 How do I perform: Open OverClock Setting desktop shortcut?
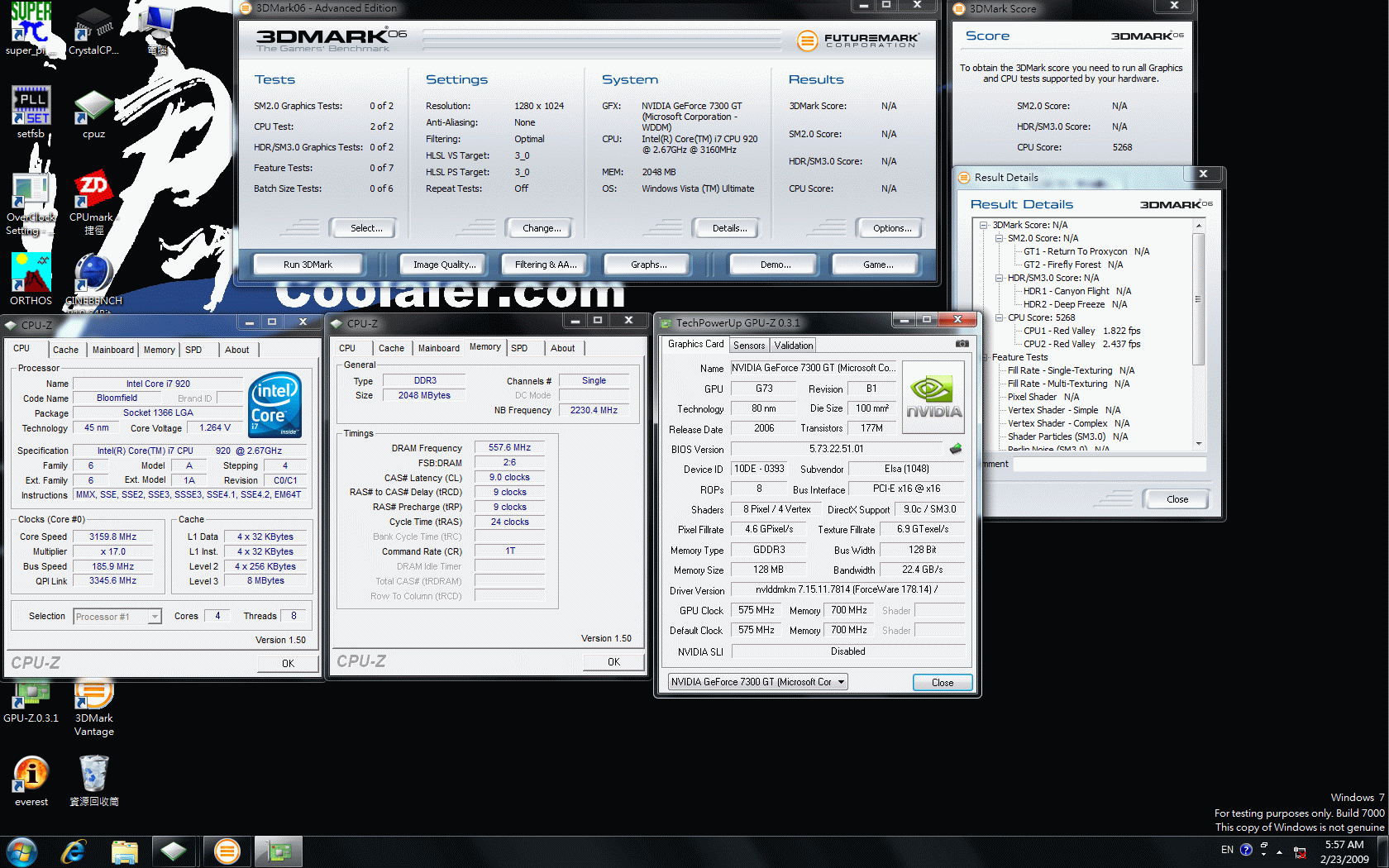pyautogui.click(x=31, y=204)
